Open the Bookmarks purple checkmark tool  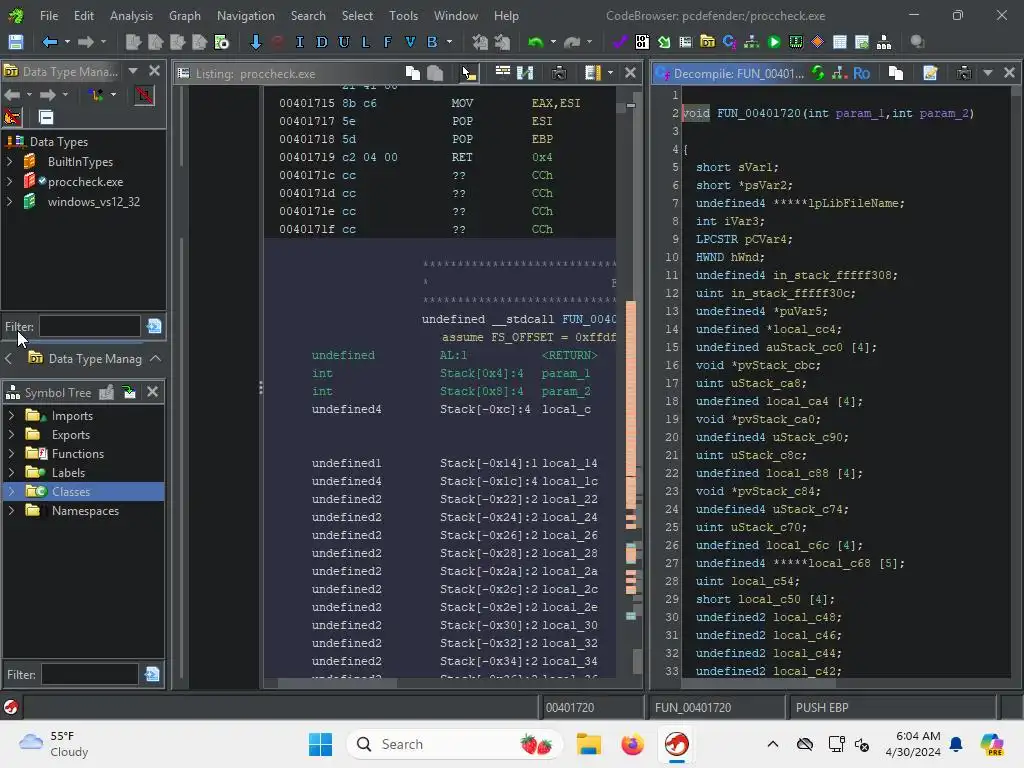click(620, 42)
